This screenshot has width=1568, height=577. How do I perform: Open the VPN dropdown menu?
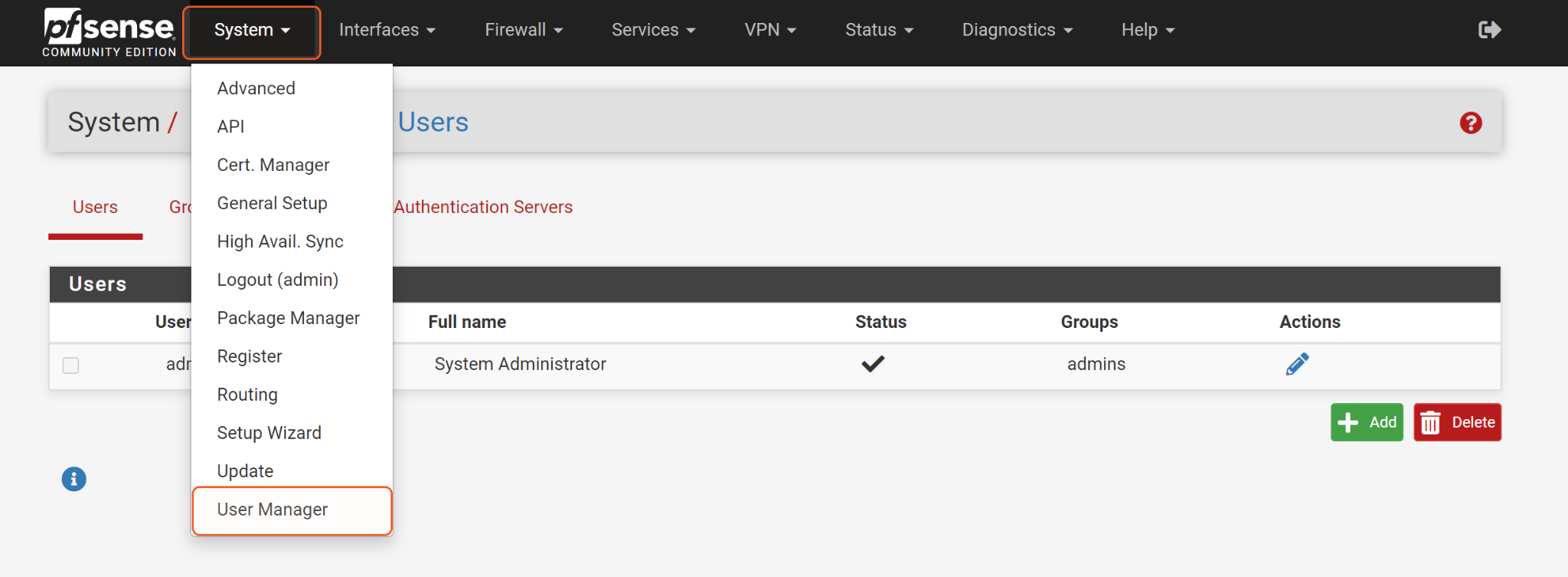770,30
